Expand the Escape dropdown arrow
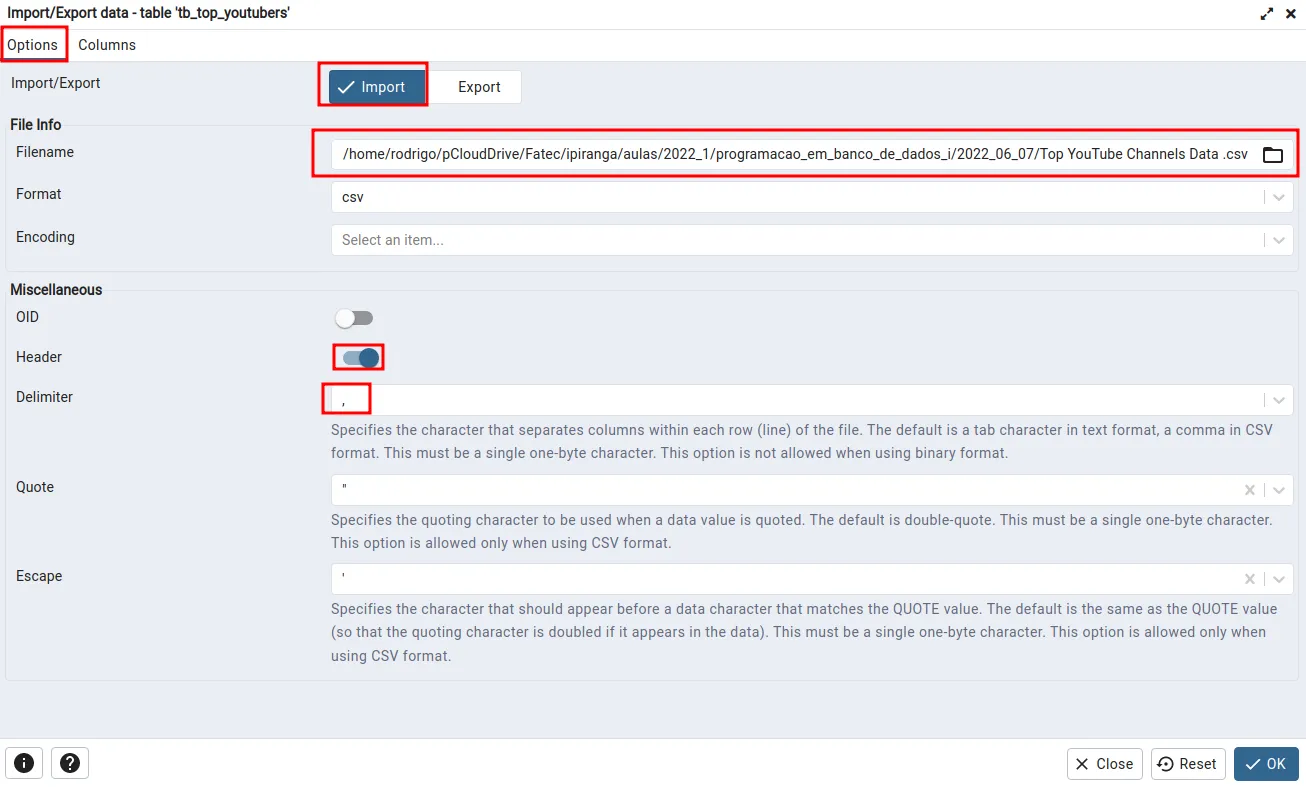Screen dimensions: 1306x787 click(x=1279, y=579)
